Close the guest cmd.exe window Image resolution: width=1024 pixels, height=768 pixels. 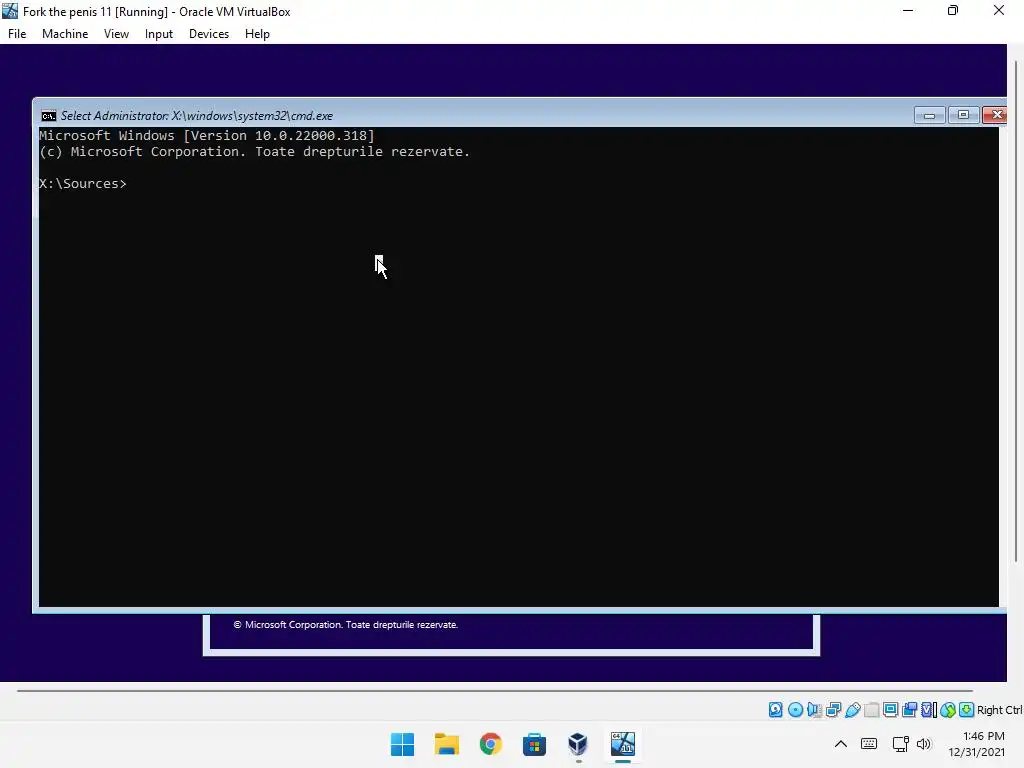[995, 115]
